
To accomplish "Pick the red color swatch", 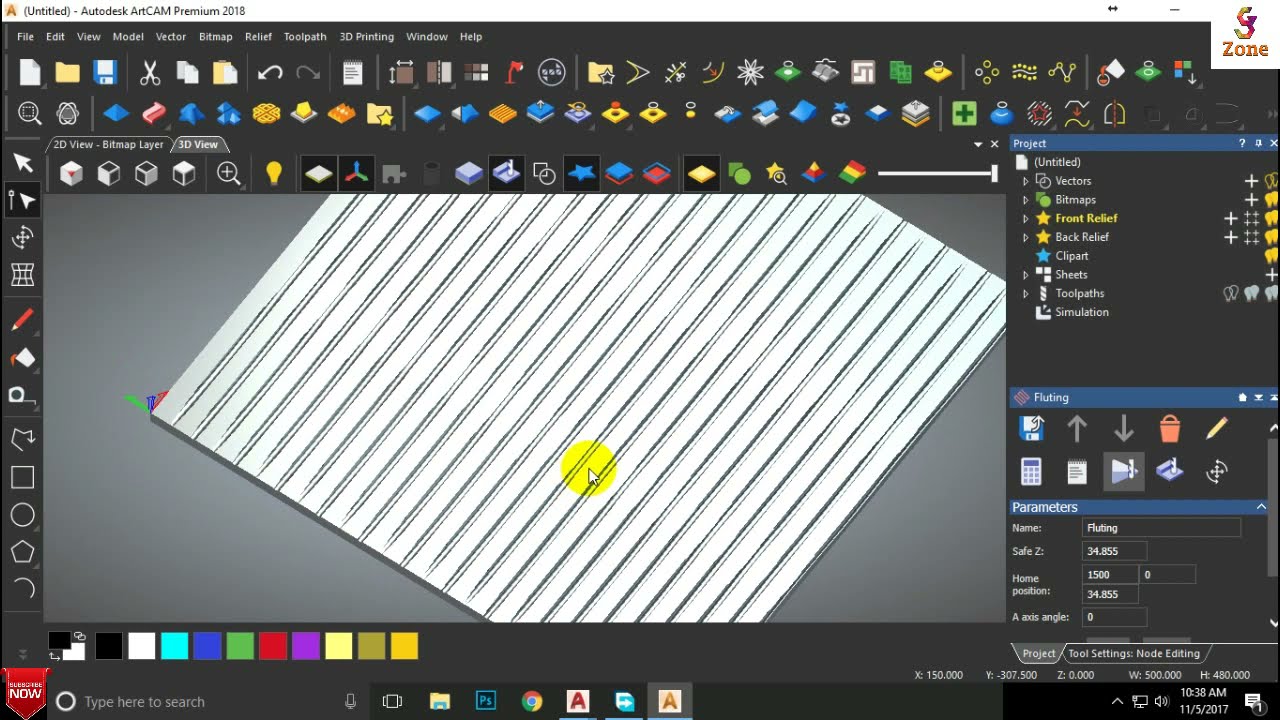I will (x=273, y=647).
